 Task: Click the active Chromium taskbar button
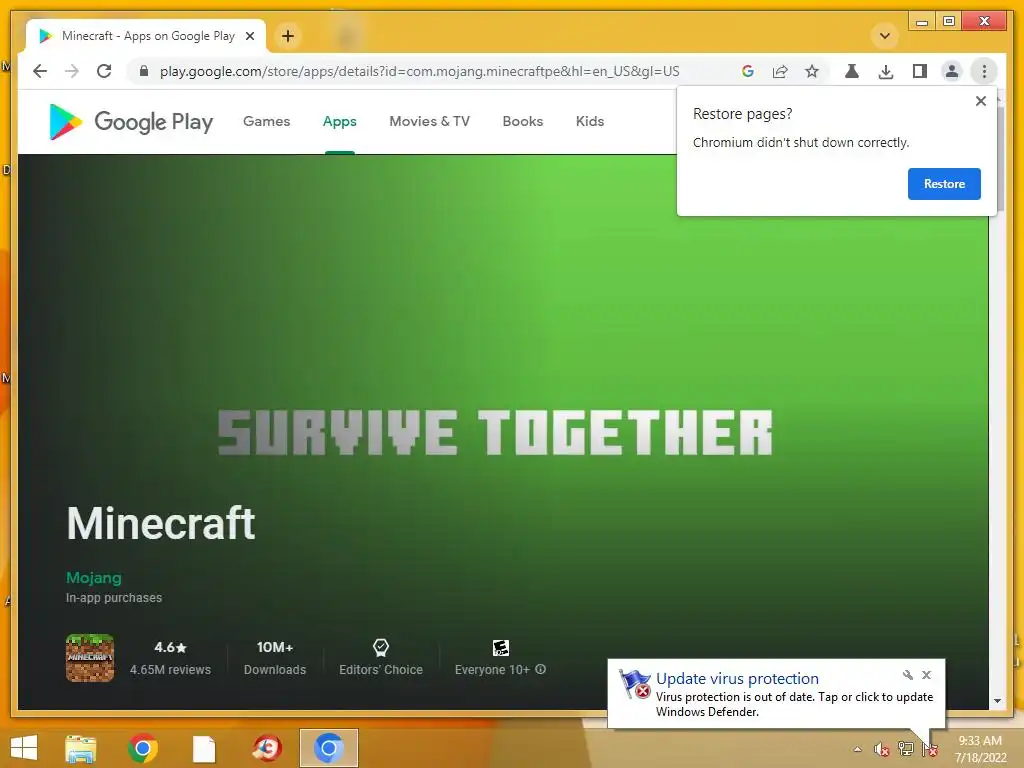point(329,748)
